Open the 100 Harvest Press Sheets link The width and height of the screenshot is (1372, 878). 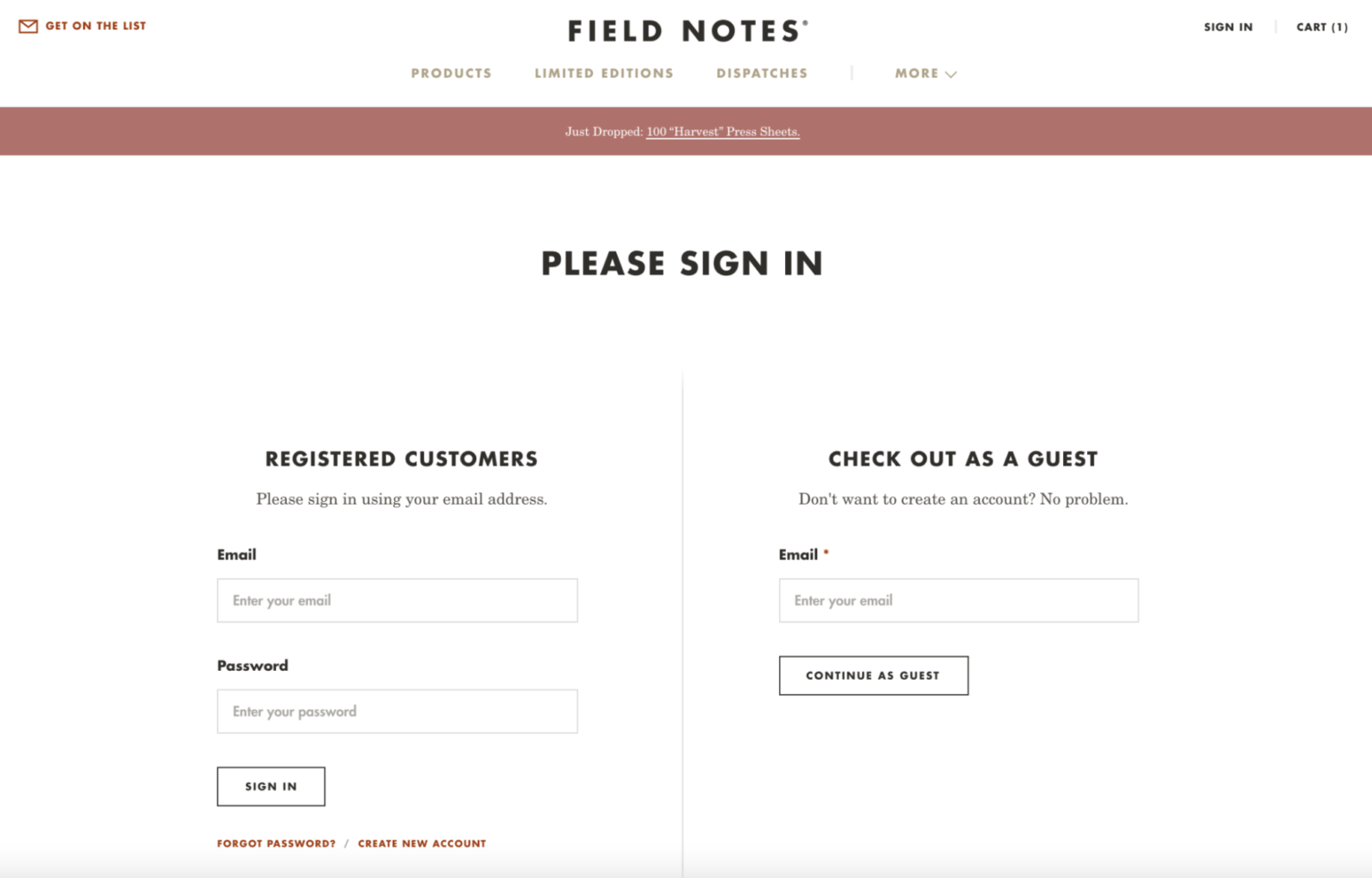pos(722,130)
